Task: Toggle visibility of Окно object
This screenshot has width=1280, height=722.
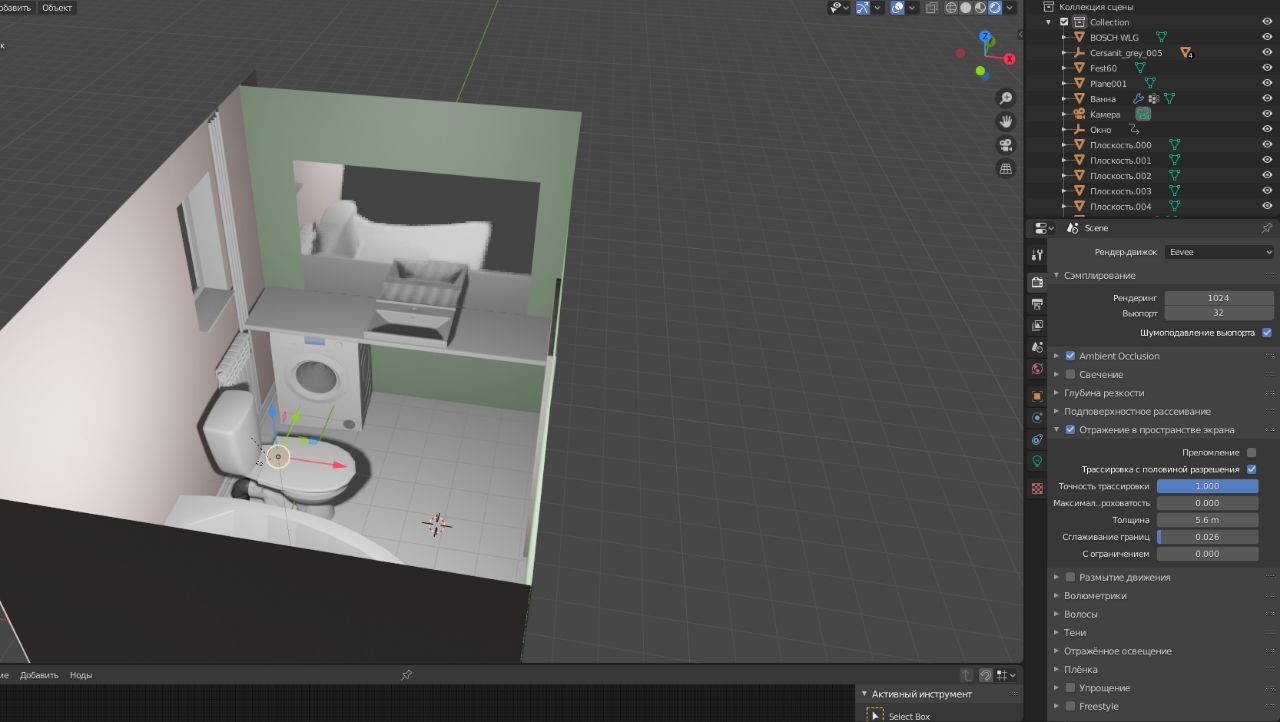Action: pyautogui.click(x=1267, y=130)
